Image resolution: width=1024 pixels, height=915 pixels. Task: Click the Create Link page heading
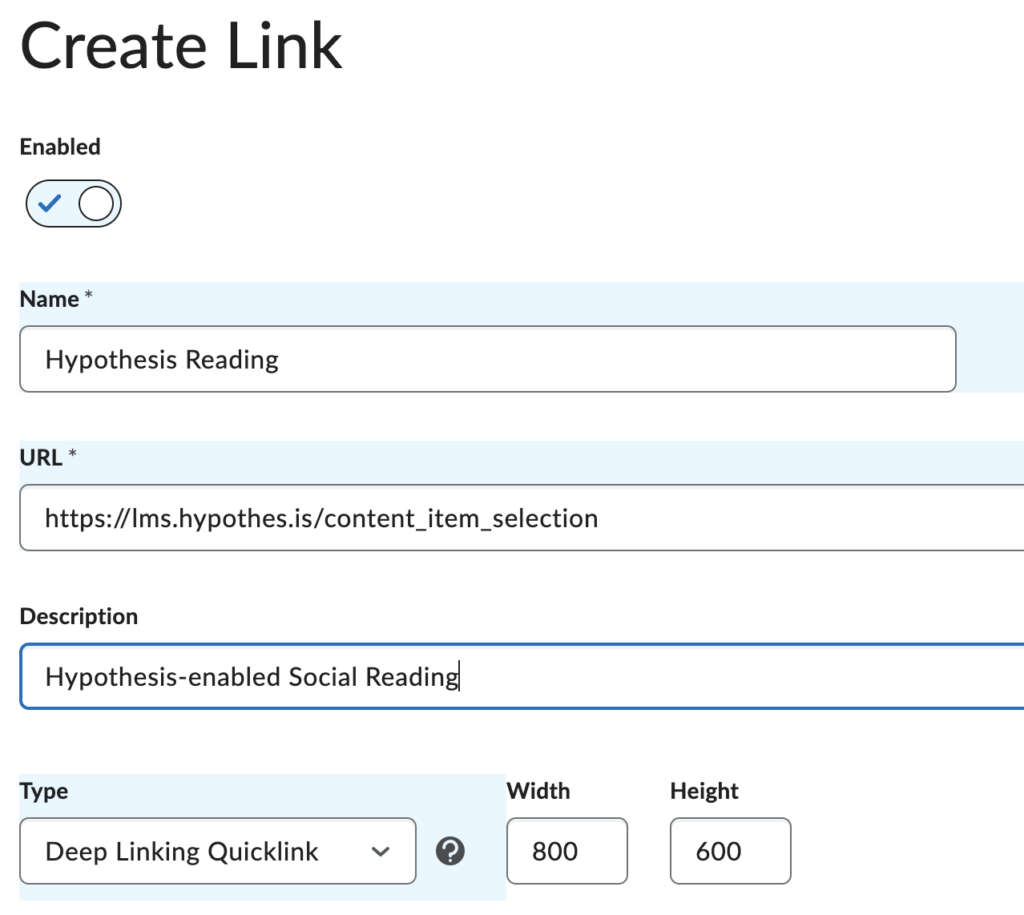click(180, 45)
